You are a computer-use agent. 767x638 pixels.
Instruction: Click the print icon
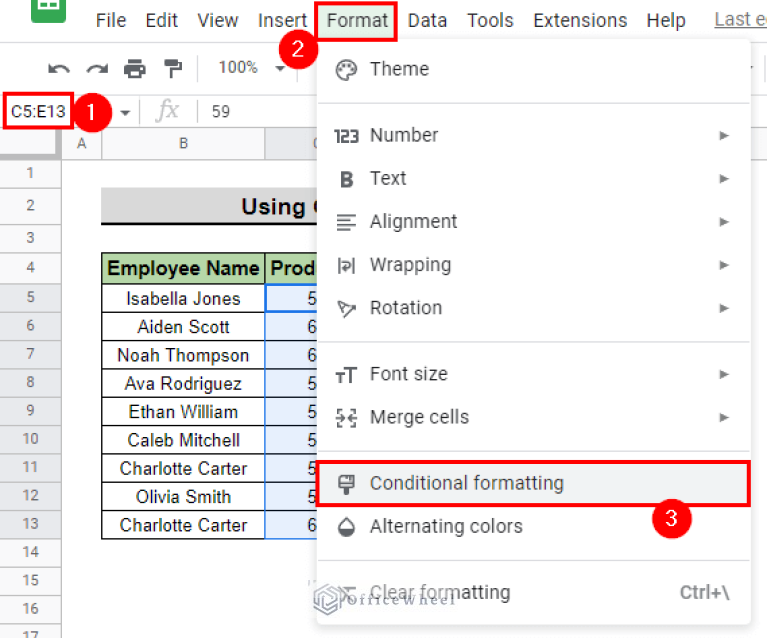(x=135, y=68)
